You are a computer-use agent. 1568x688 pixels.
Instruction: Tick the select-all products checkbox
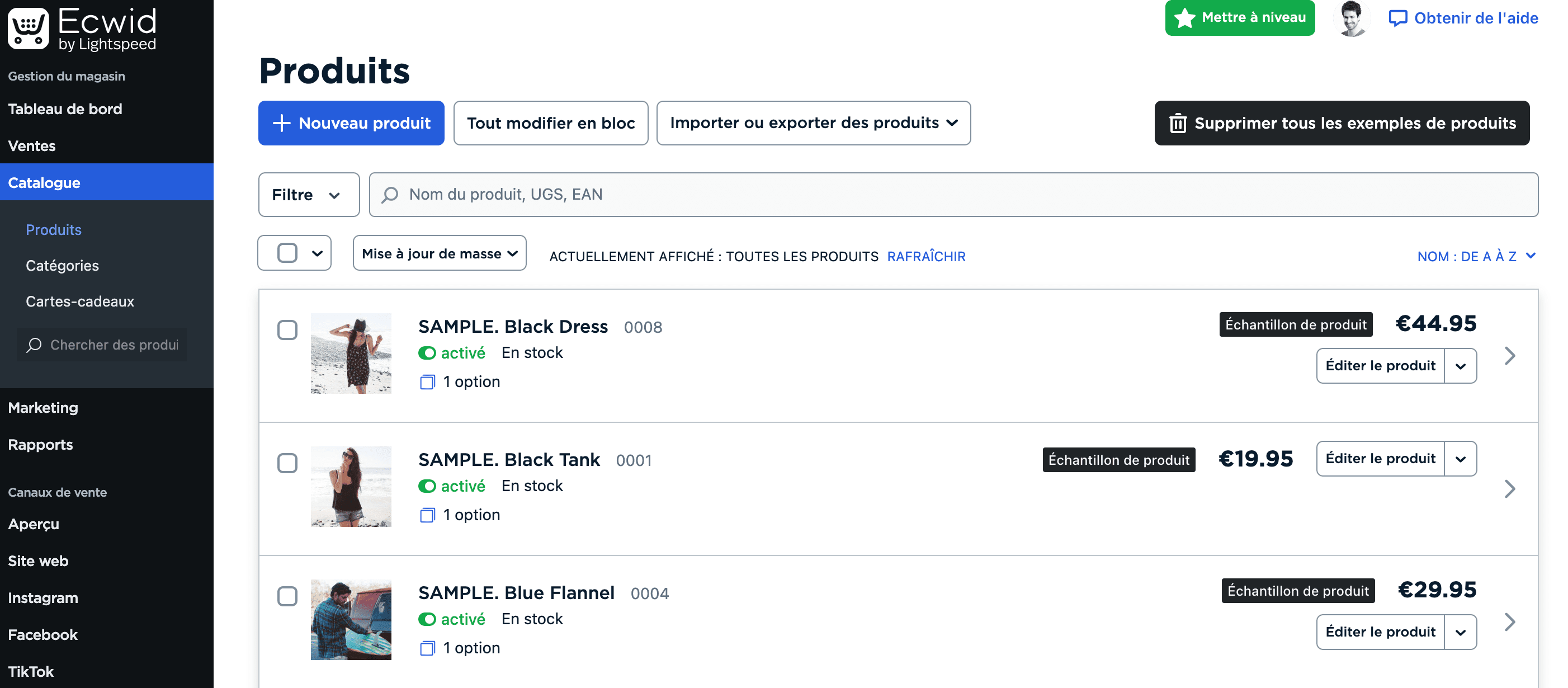click(287, 253)
